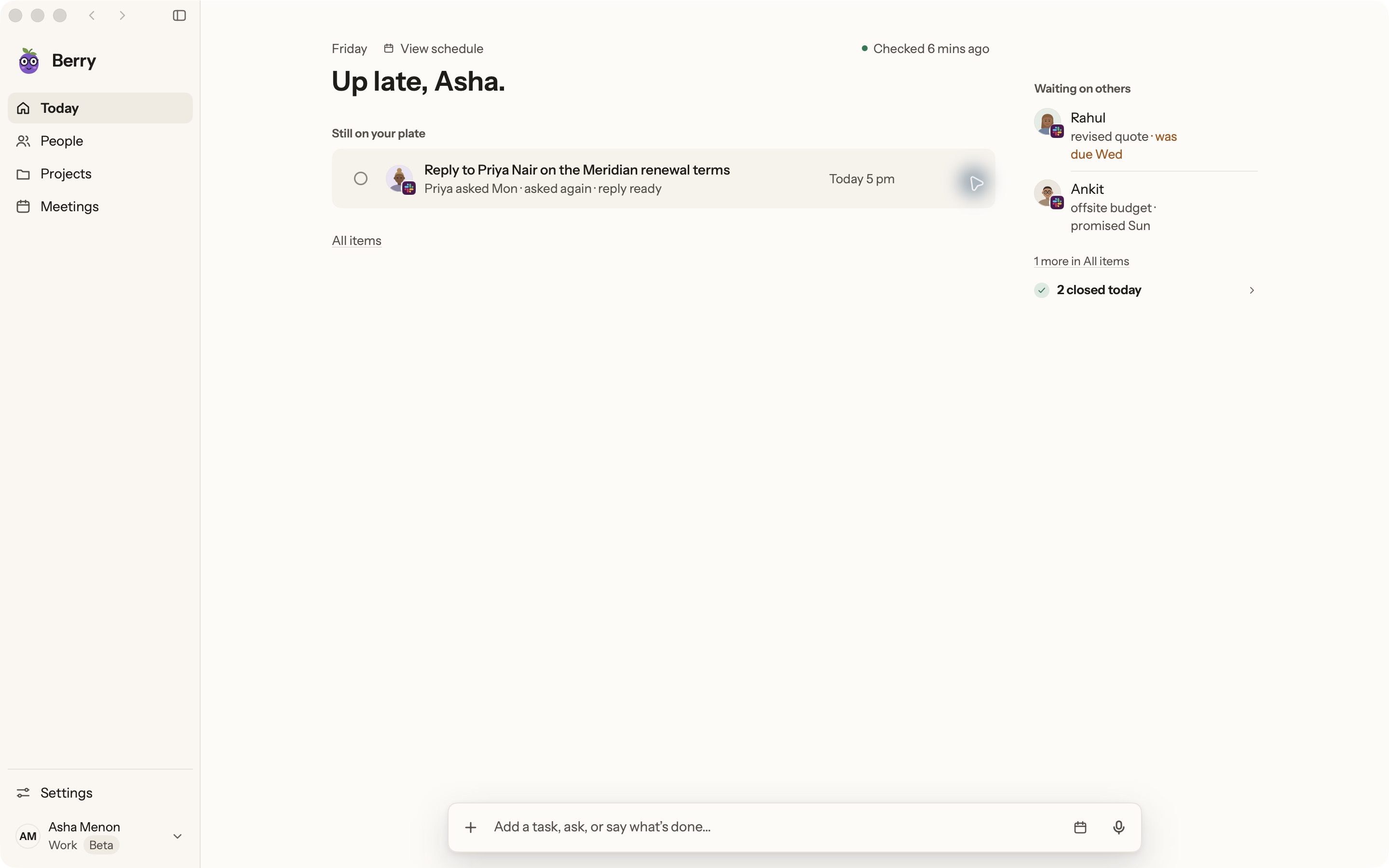Click the calendar icon in input bar
This screenshot has width=1389, height=868.
(x=1080, y=827)
